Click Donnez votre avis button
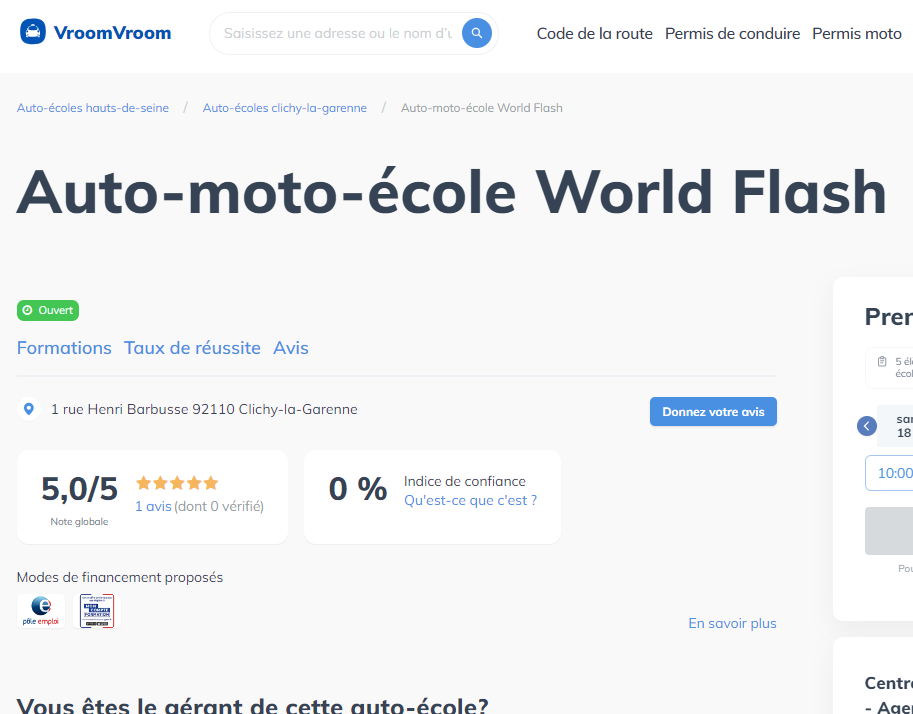The height and width of the screenshot is (714, 913). [713, 412]
